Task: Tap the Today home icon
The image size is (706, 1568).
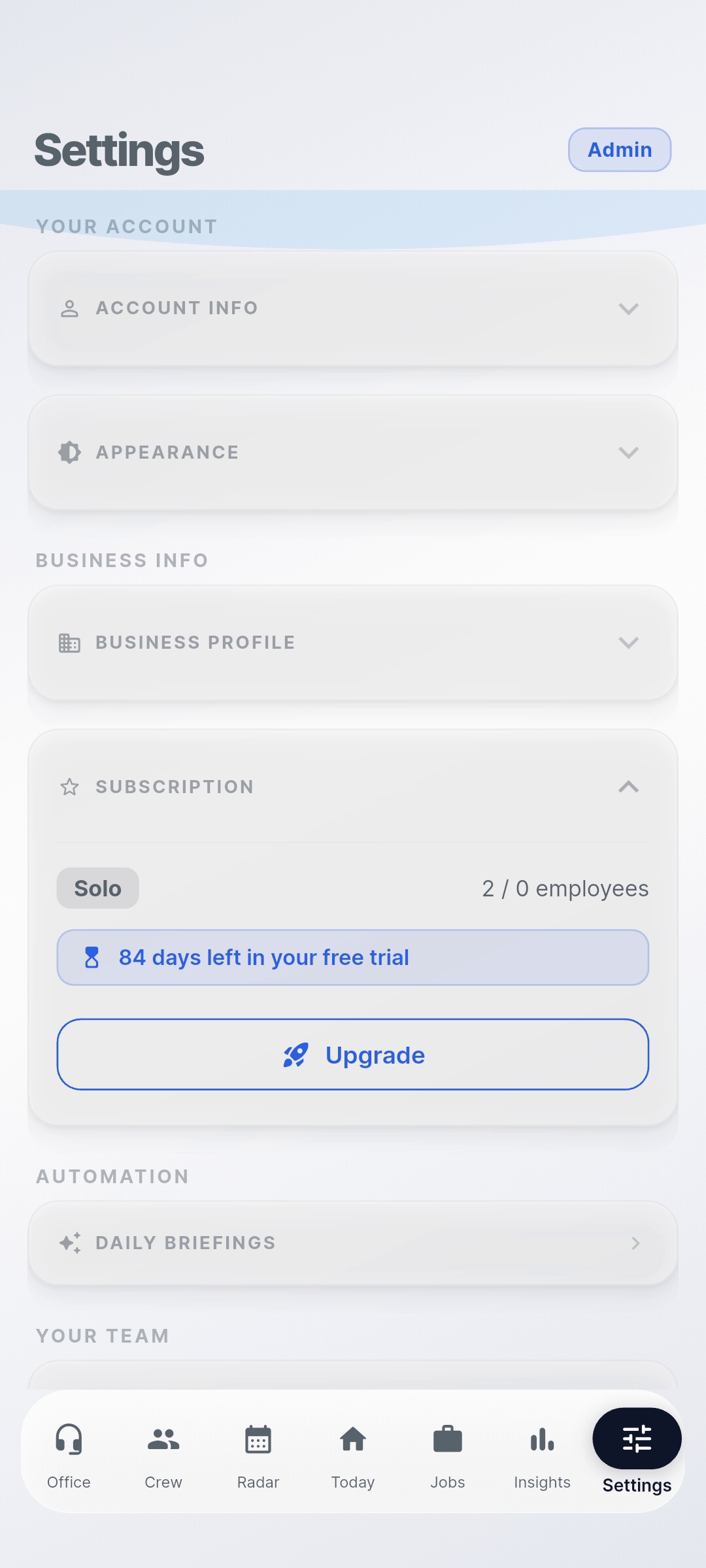Action: (x=353, y=1439)
